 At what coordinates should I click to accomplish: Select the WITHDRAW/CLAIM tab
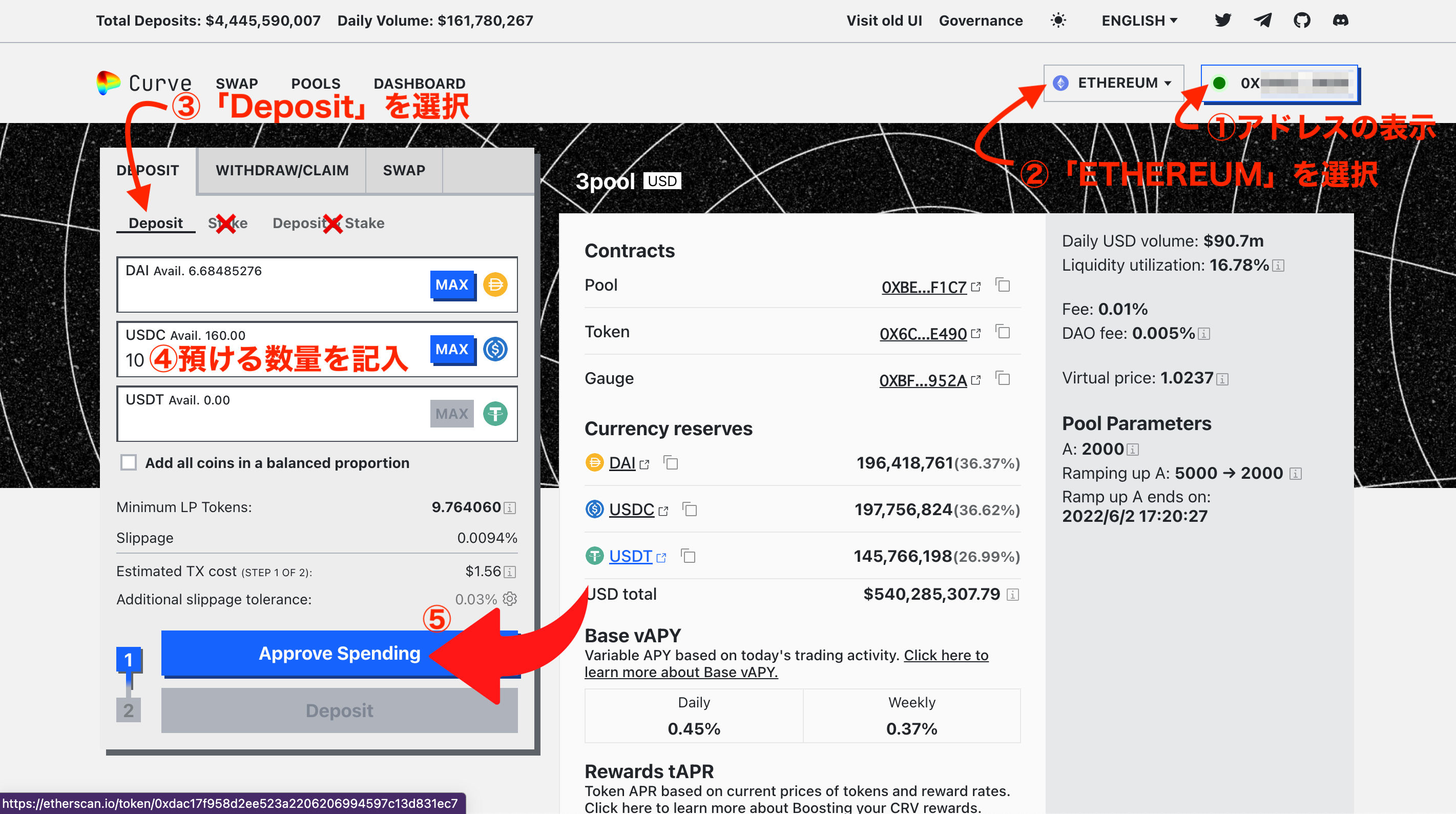(x=282, y=169)
